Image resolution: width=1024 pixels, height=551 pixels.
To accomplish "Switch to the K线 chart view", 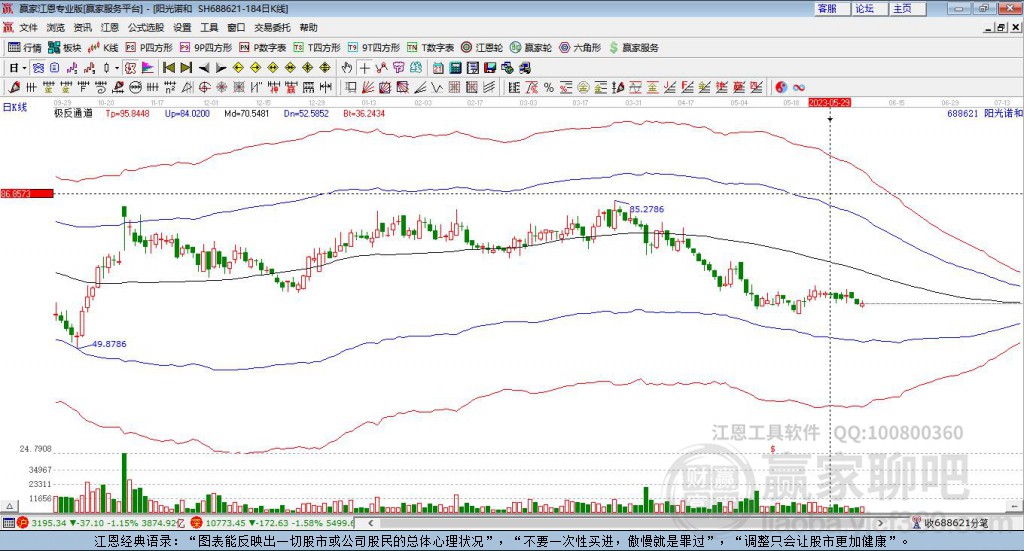I will pyautogui.click(x=103, y=48).
